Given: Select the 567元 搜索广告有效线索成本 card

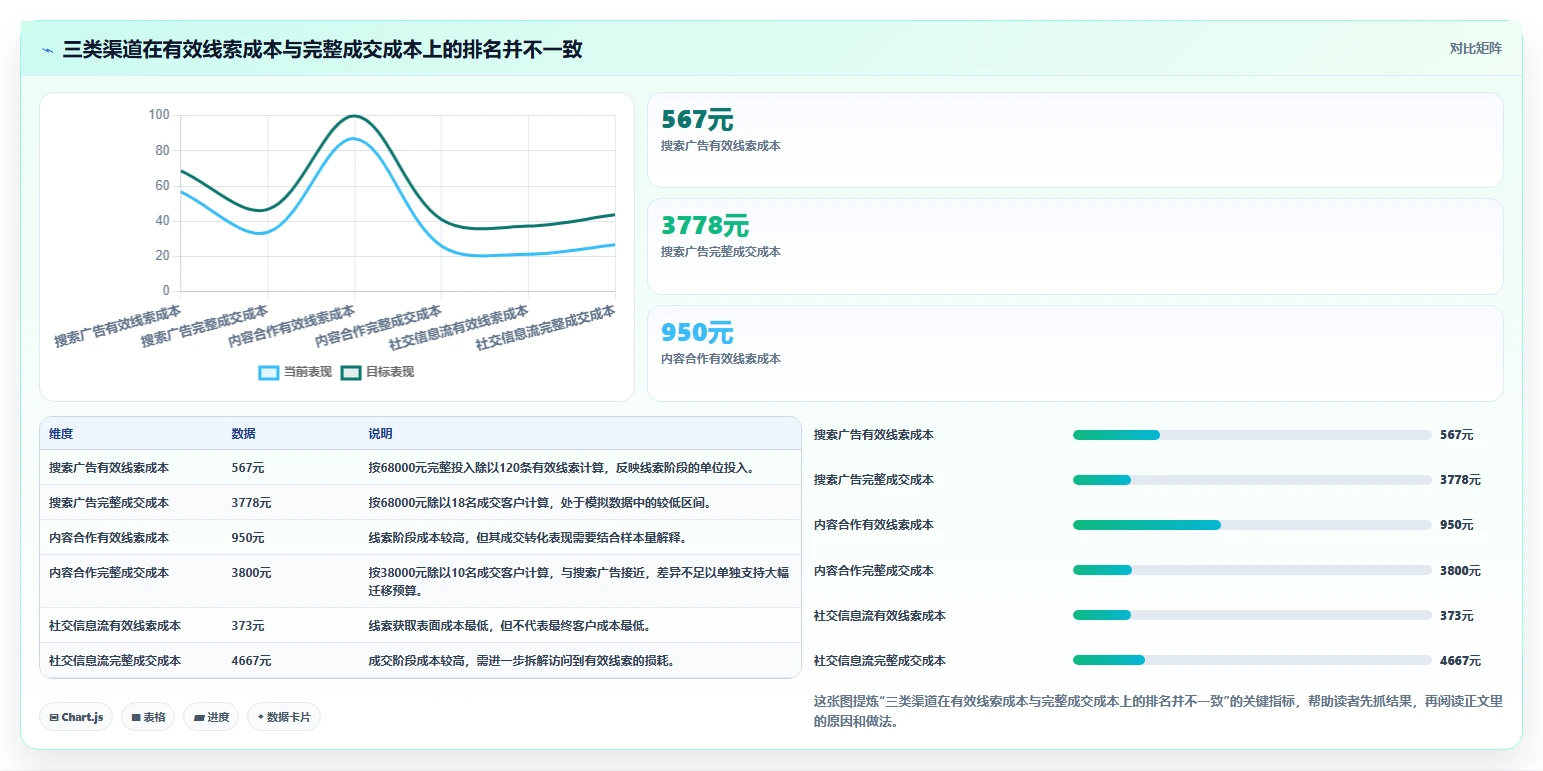Looking at the screenshot, I should [x=1075, y=140].
